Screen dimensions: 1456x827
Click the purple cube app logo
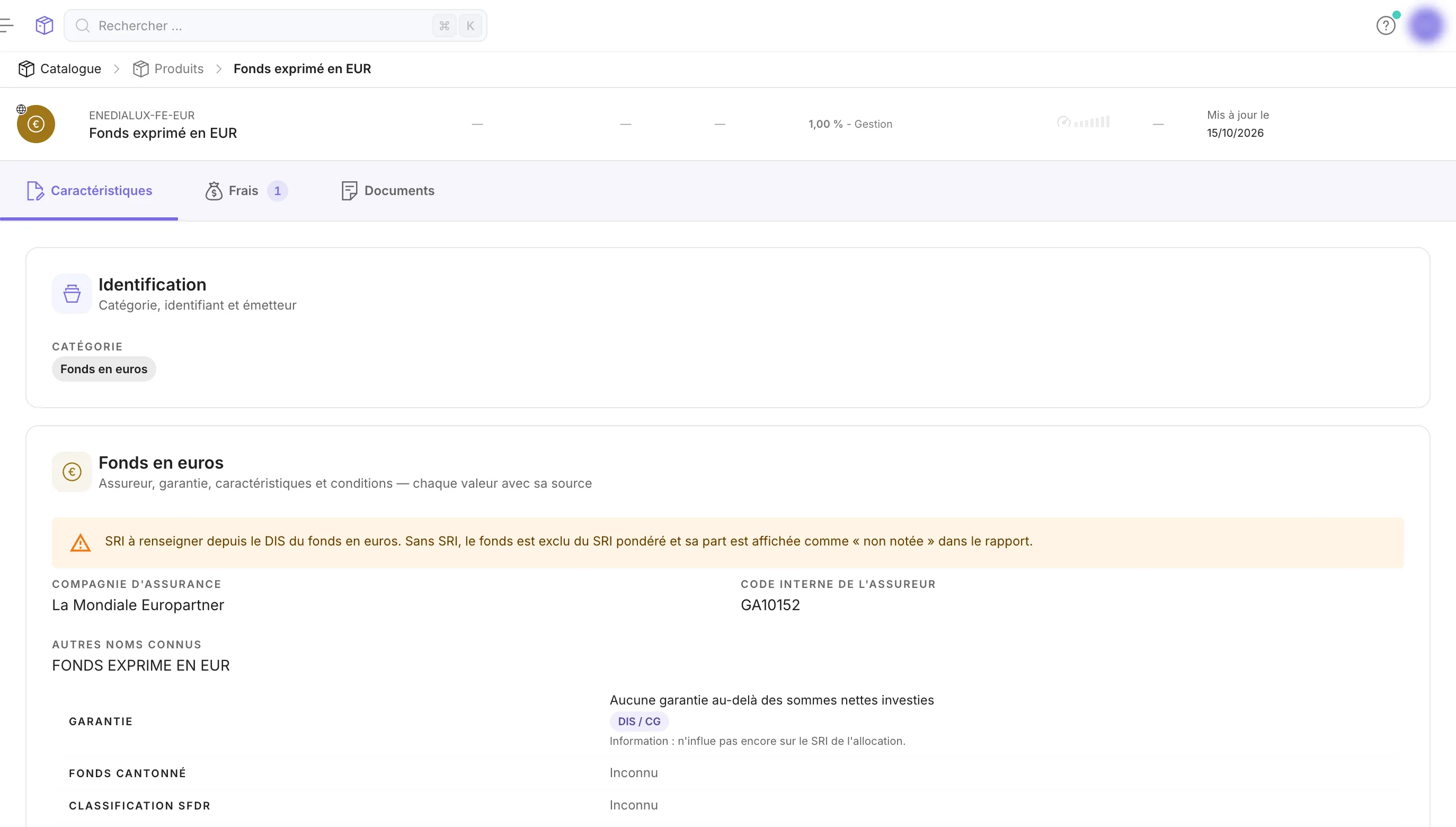pos(45,25)
